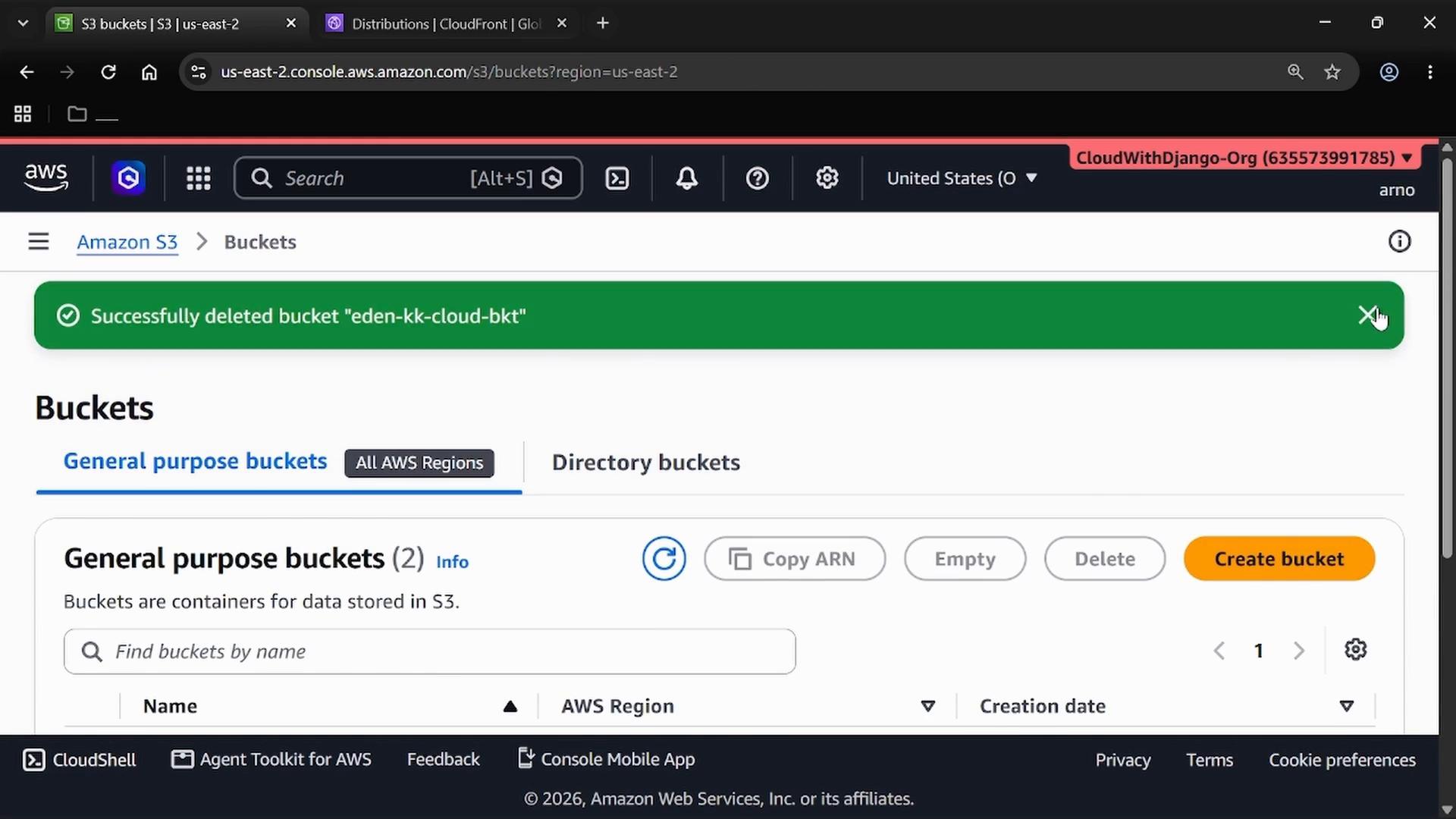Expand the United States region dropdown
The image size is (1456, 819).
pyautogui.click(x=962, y=178)
